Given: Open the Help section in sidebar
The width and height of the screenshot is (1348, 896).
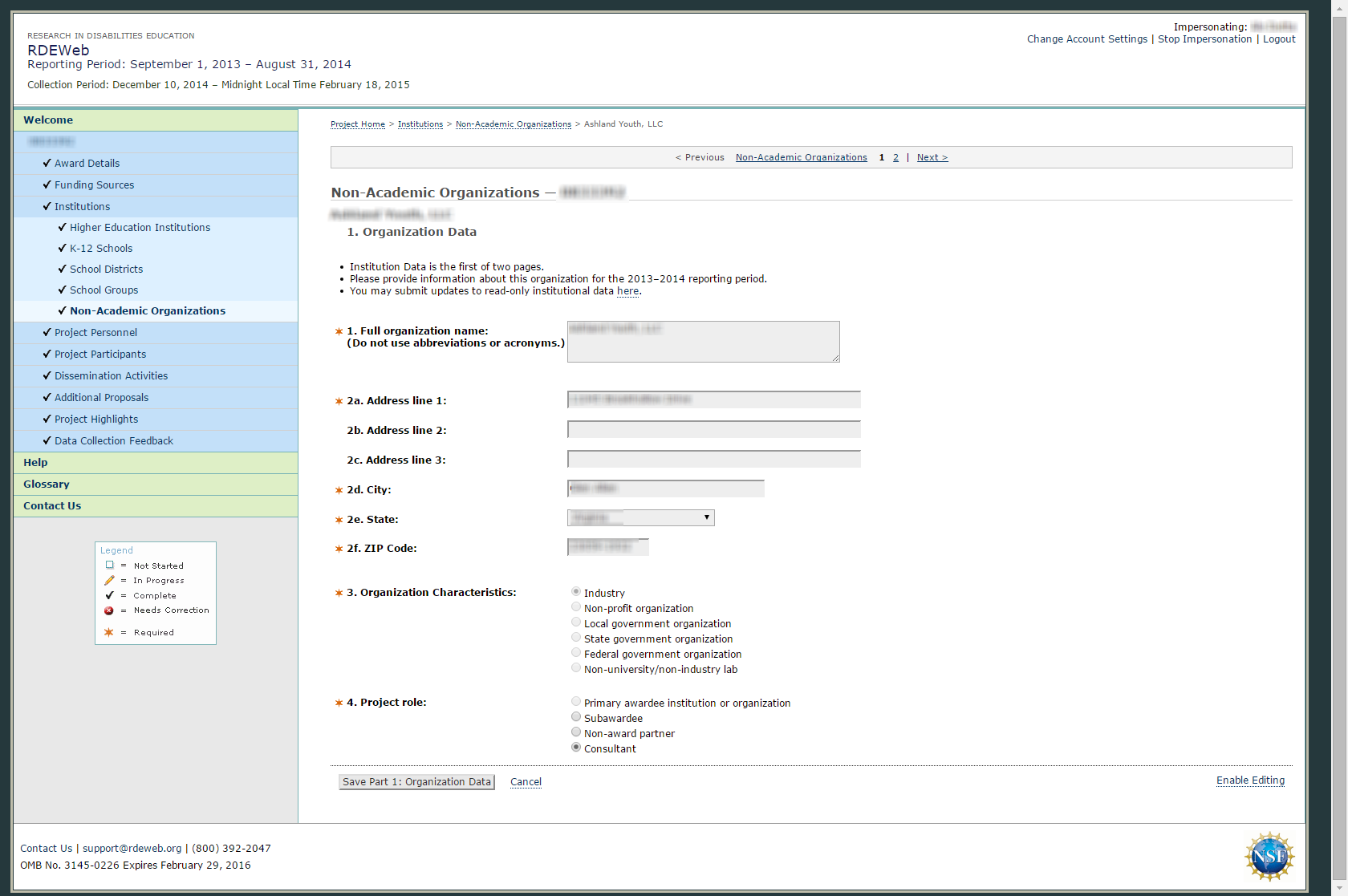Looking at the screenshot, I should click(x=35, y=463).
